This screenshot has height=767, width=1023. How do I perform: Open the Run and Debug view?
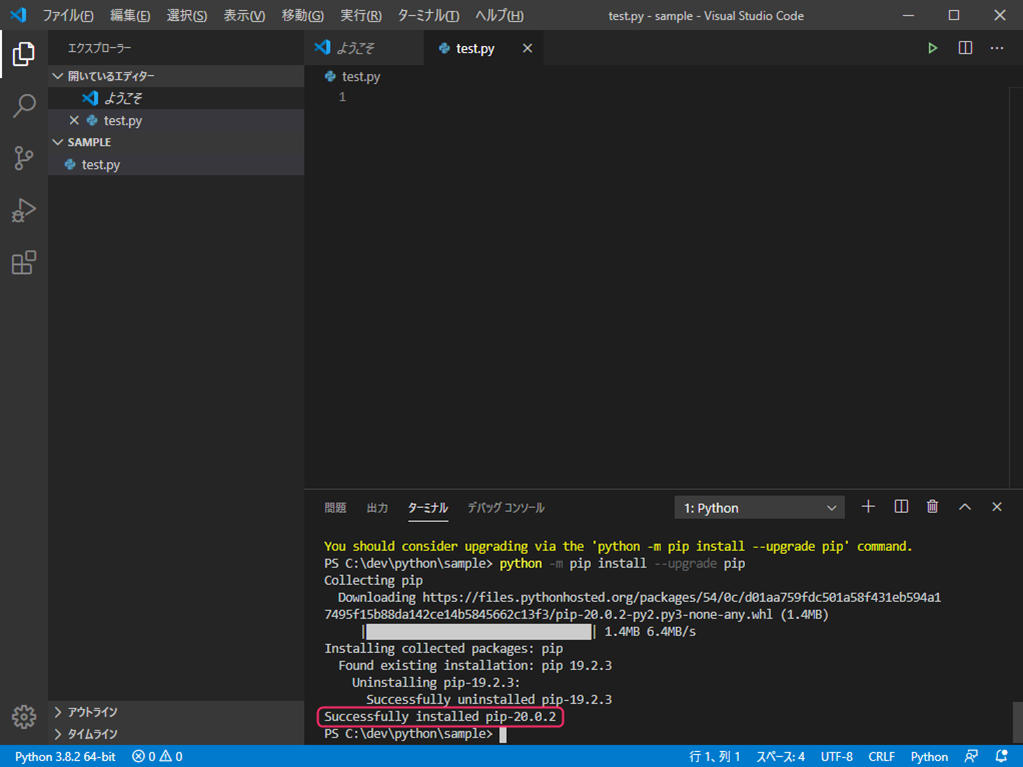click(x=23, y=210)
